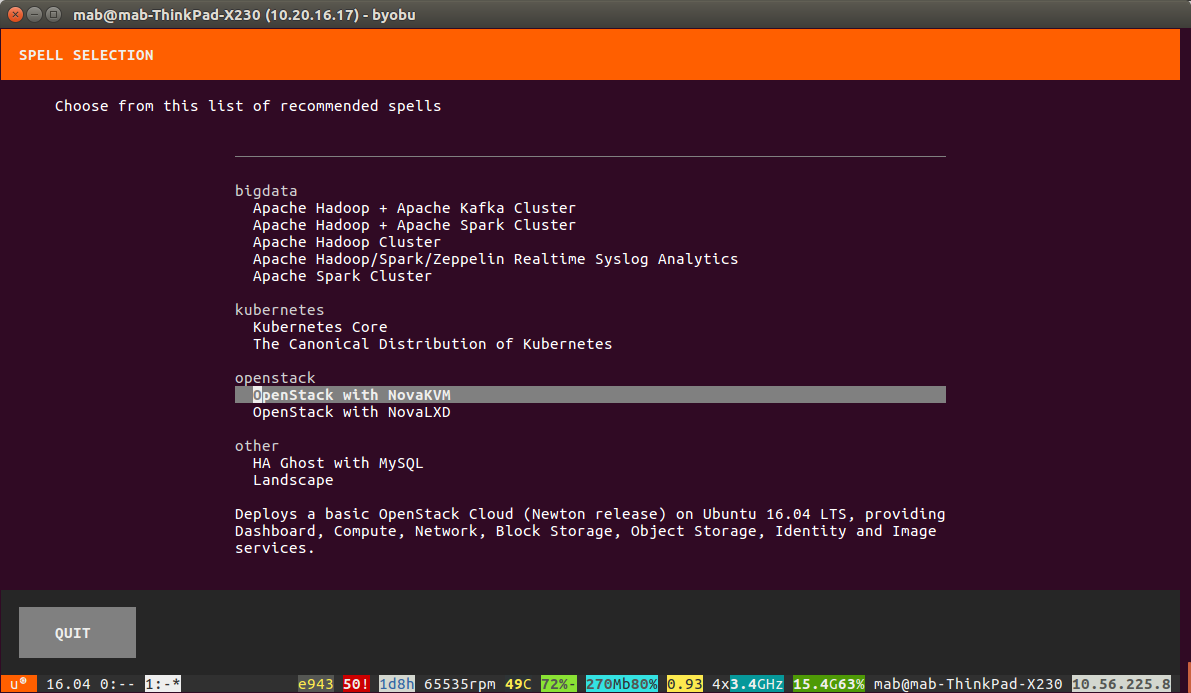Choose the Kubernetes Core spell
The height and width of the screenshot is (693, 1191).
pos(320,327)
